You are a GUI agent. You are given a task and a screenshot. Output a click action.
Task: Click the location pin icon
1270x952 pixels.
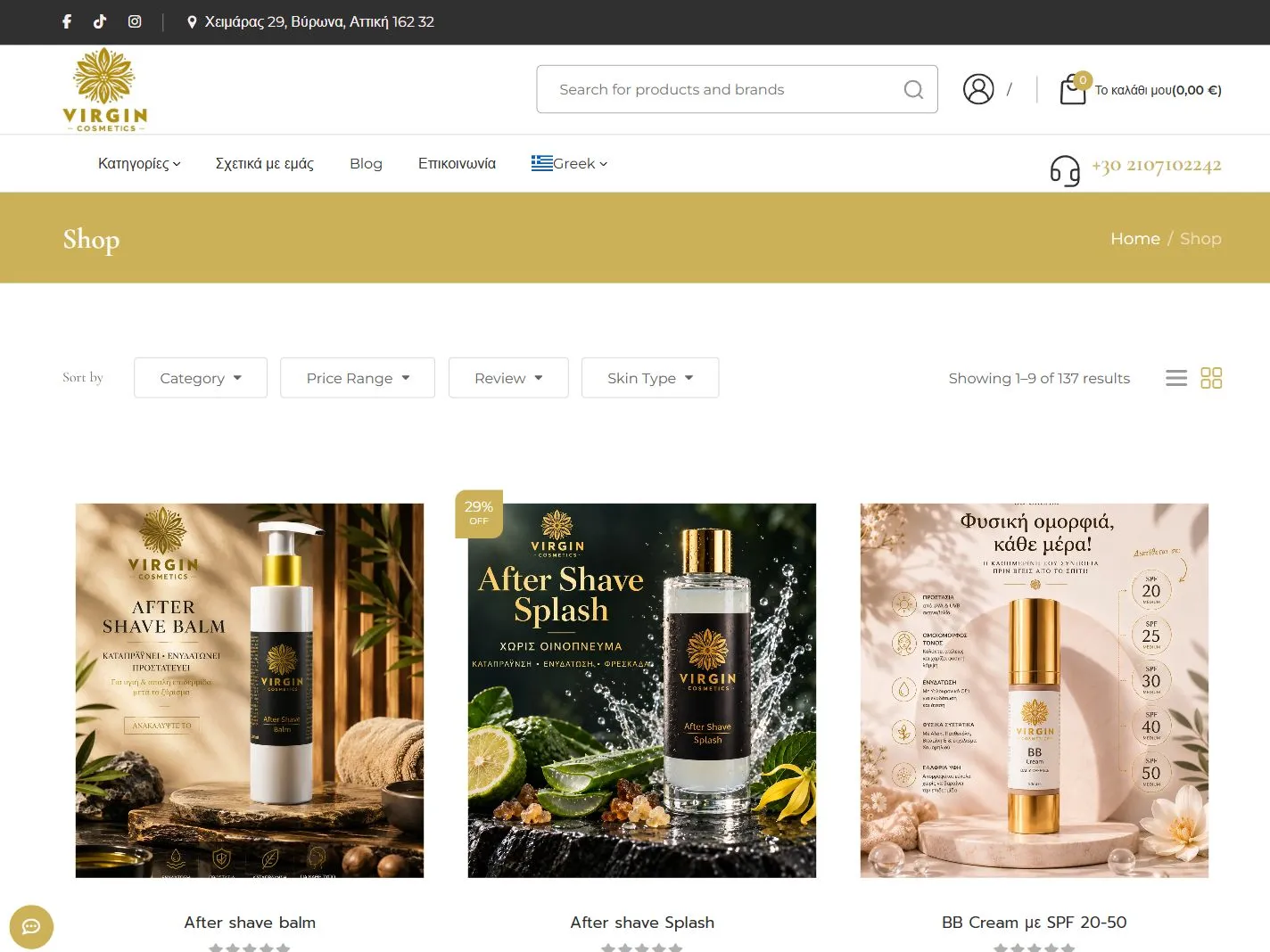click(x=192, y=22)
